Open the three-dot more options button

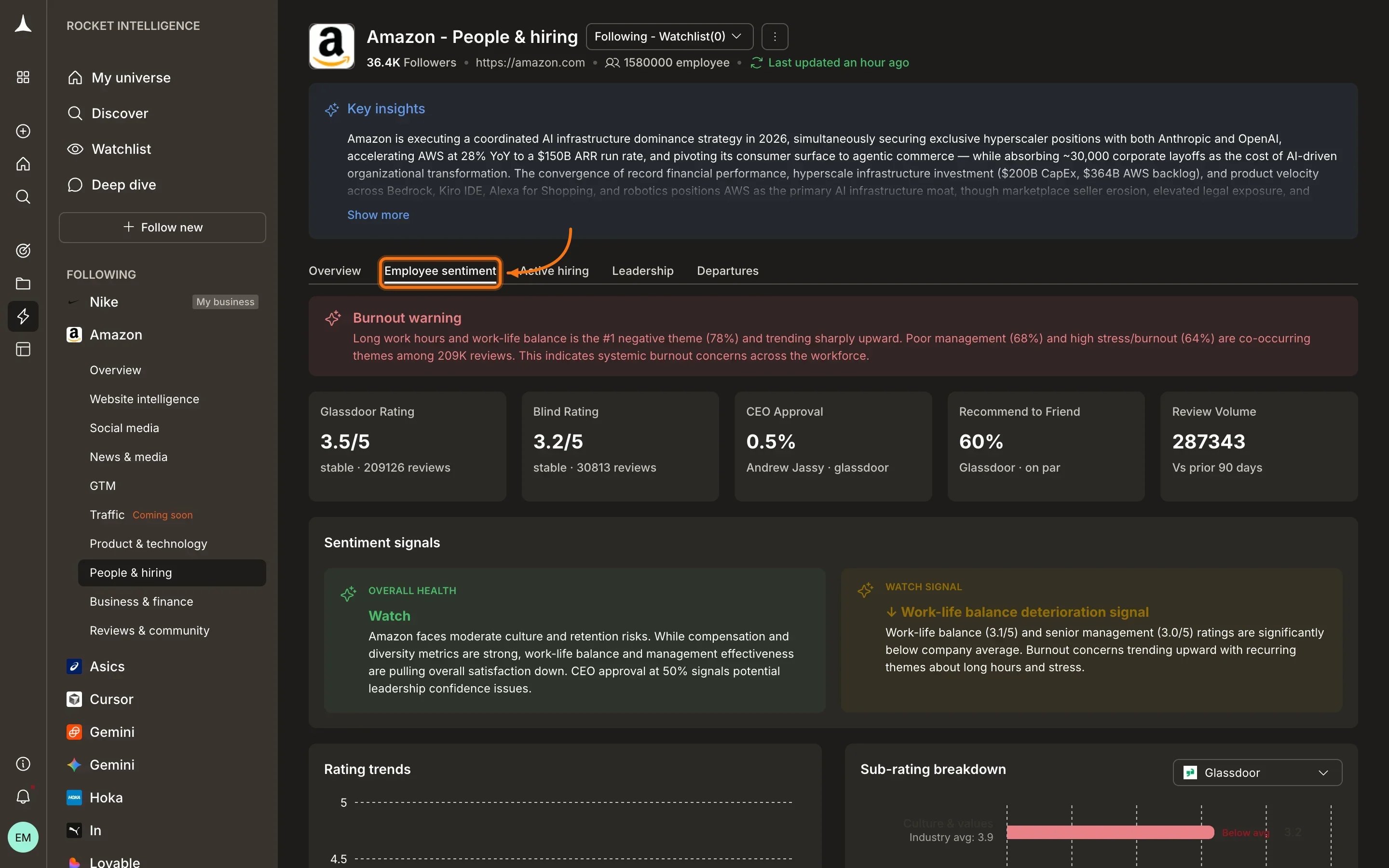[775, 37]
